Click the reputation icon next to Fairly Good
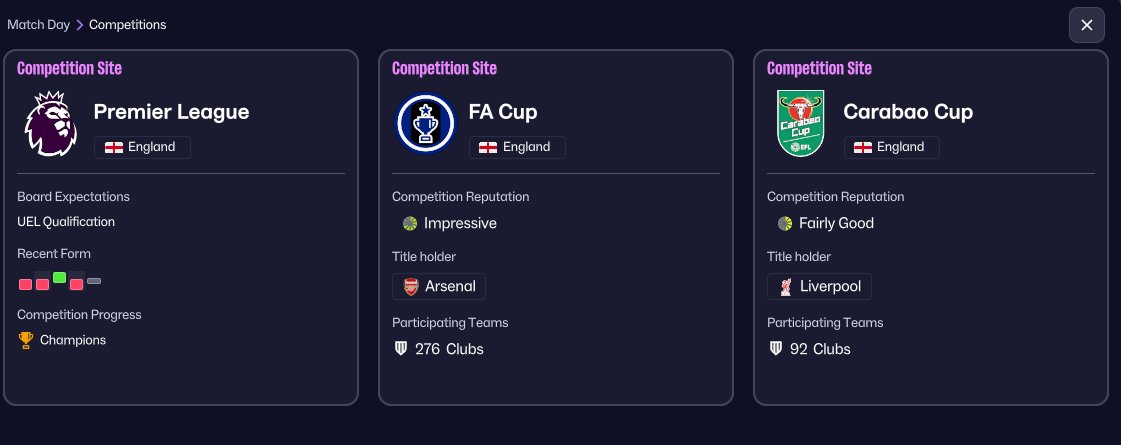Screen dimensions: 1121x445 785,223
